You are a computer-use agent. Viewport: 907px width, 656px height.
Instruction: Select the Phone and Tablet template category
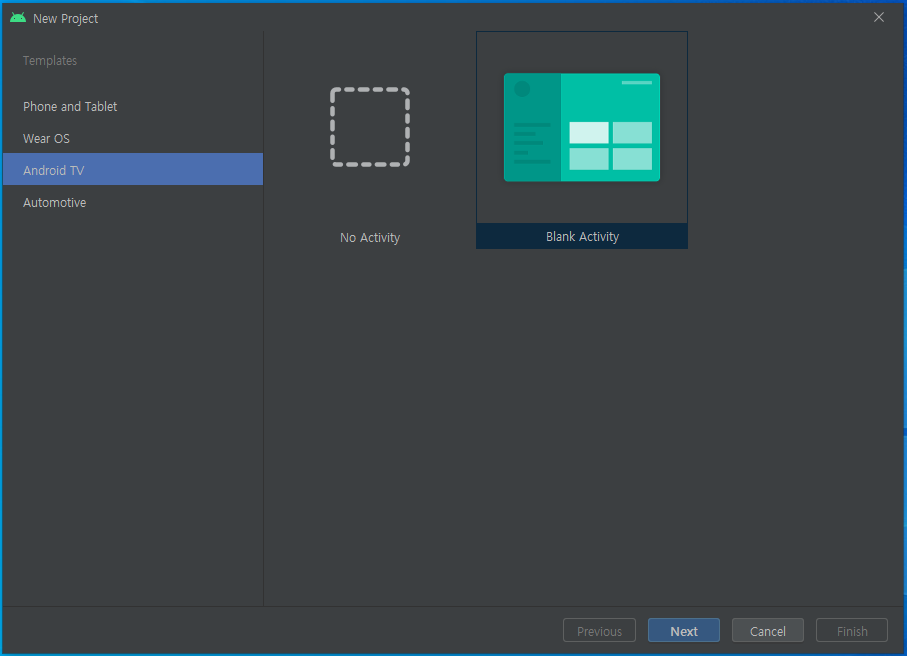pos(132,106)
